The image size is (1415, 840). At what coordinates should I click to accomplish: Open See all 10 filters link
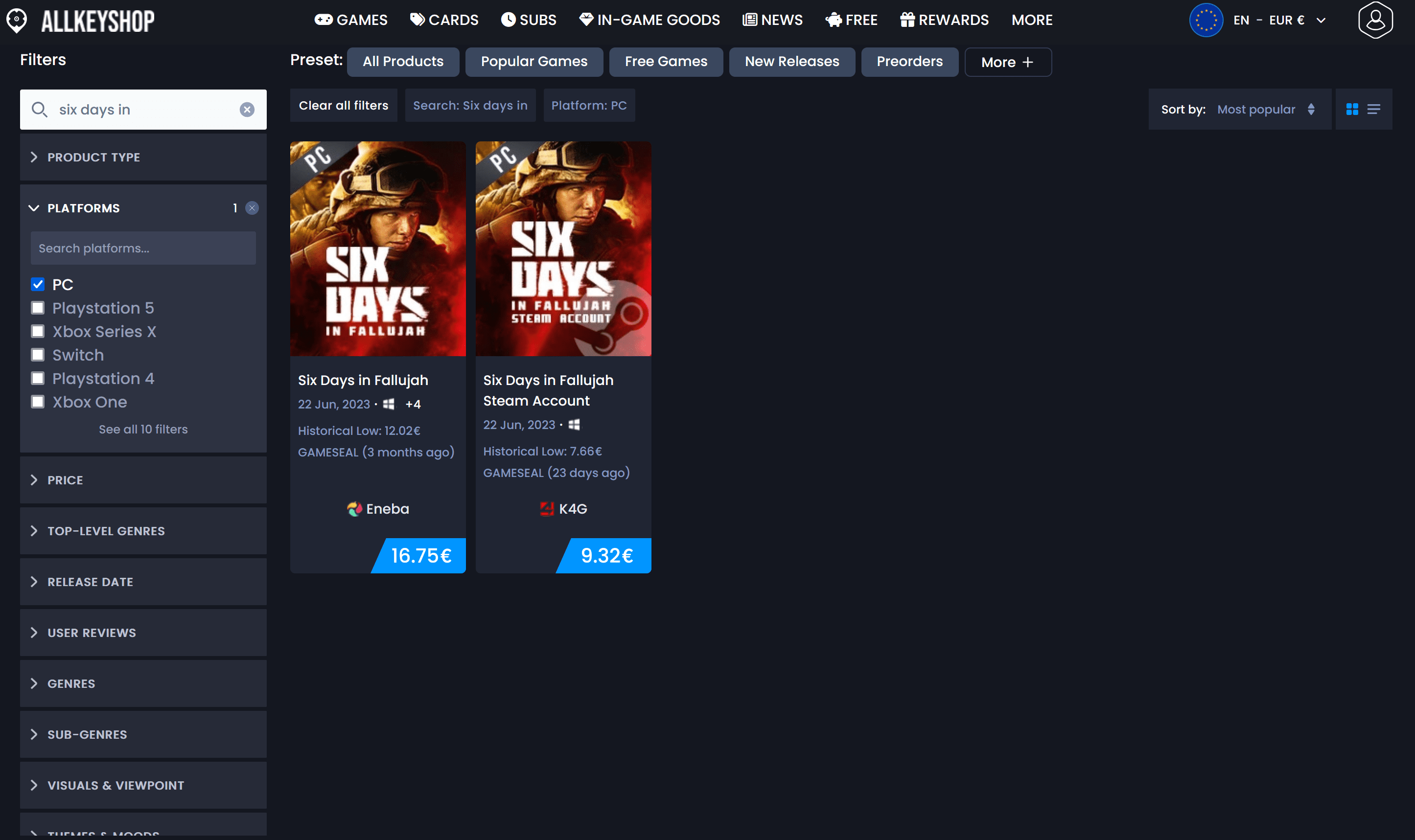click(x=143, y=429)
